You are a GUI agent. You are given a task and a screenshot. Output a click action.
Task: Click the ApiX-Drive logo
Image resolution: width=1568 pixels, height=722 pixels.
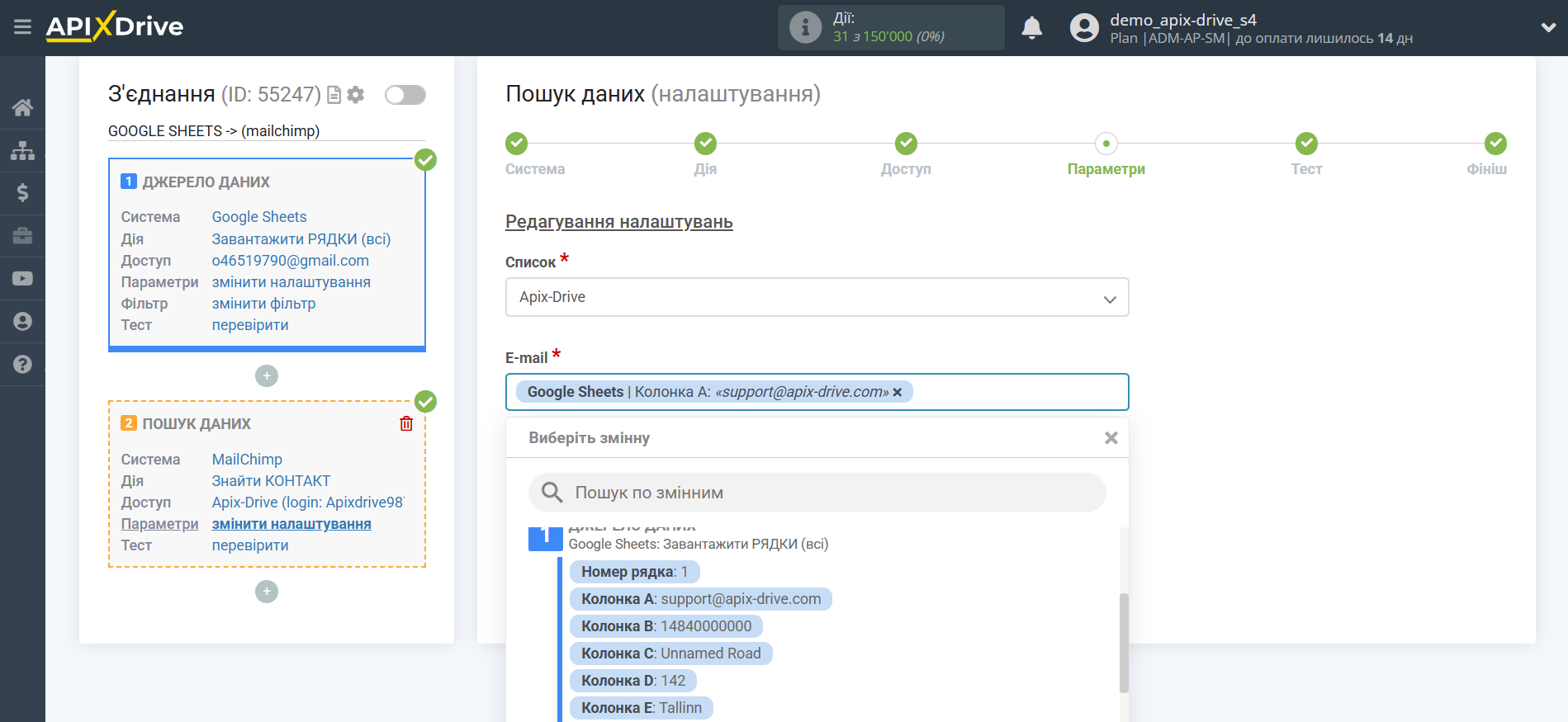coord(115,26)
